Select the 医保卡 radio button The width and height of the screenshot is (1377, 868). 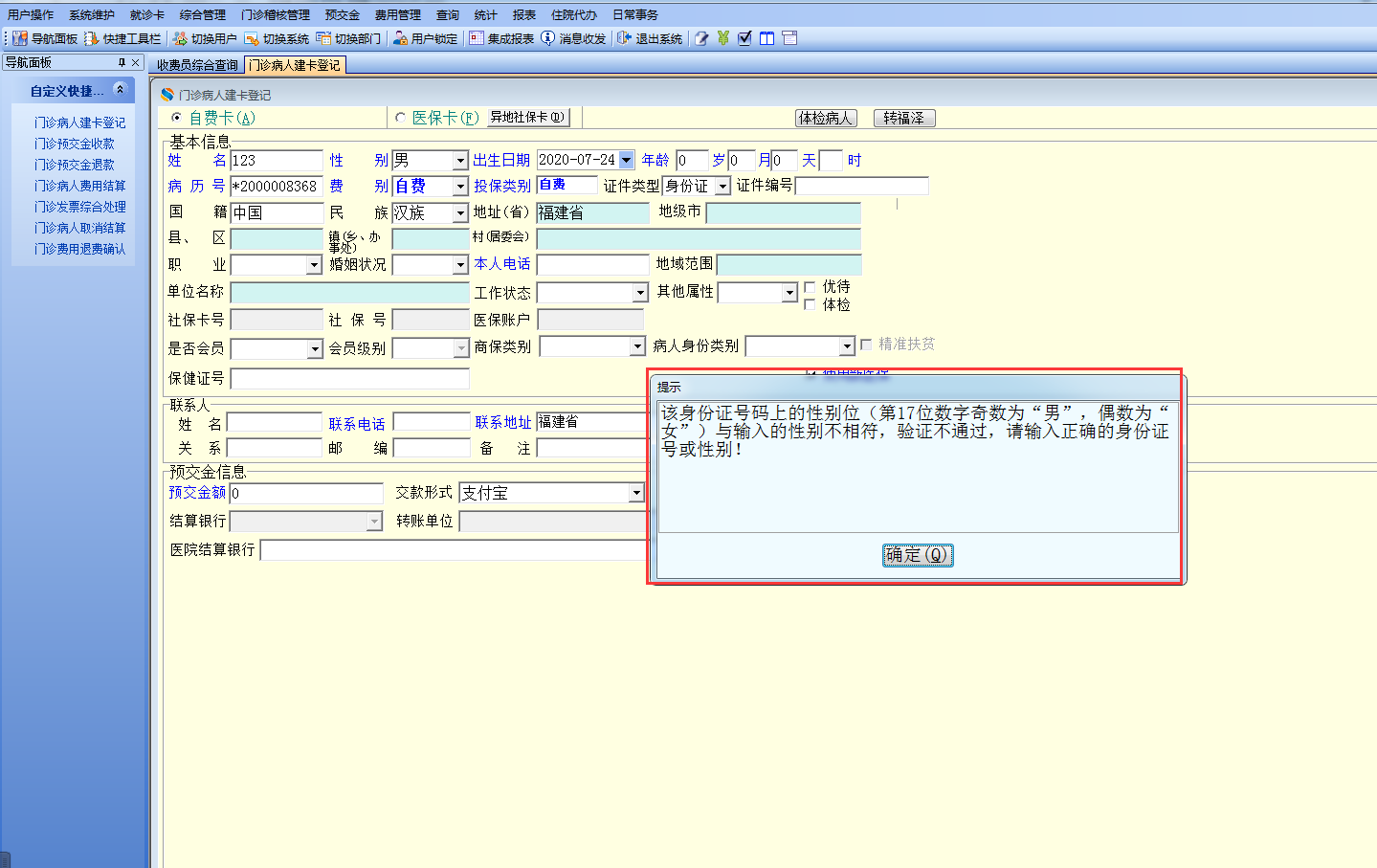click(x=401, y=118)
